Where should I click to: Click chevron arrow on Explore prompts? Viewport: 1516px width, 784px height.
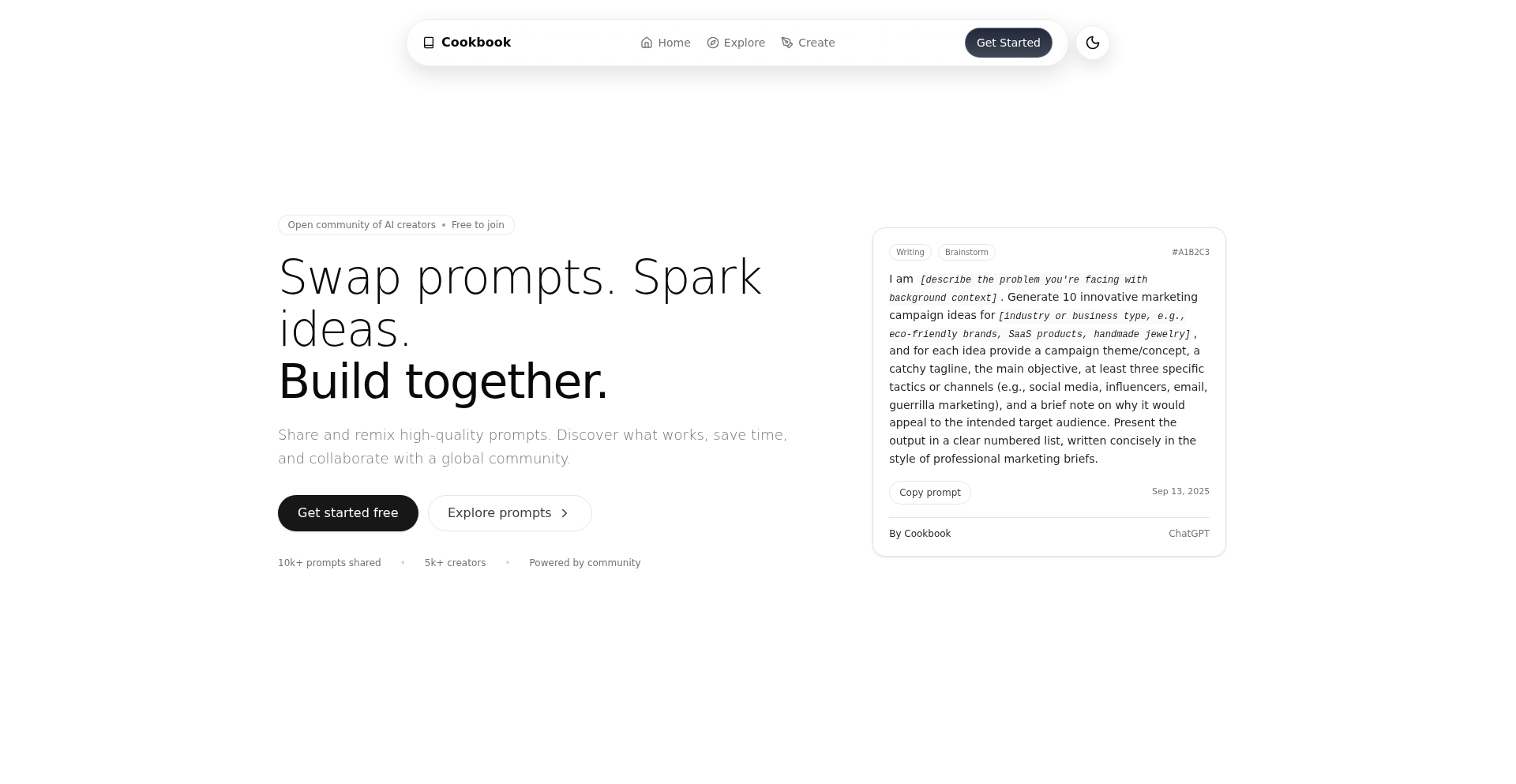point(565,513)
